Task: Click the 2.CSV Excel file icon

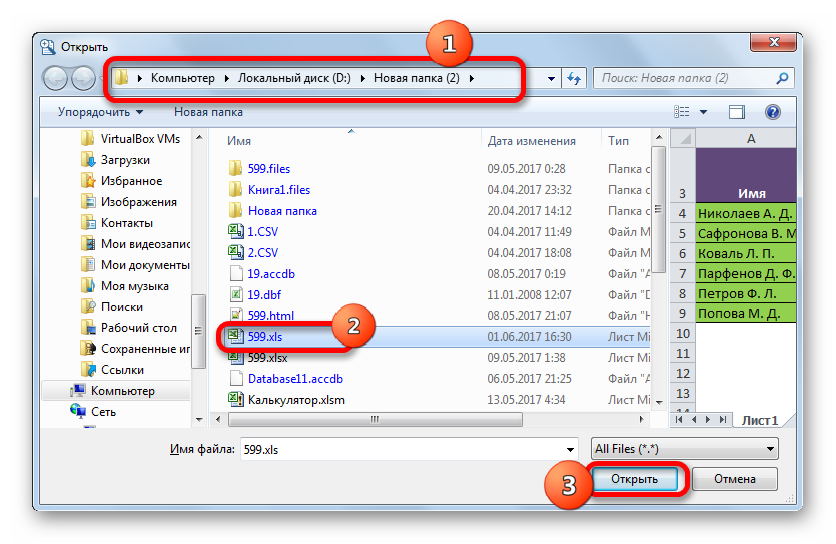Action: click(236, 252)
